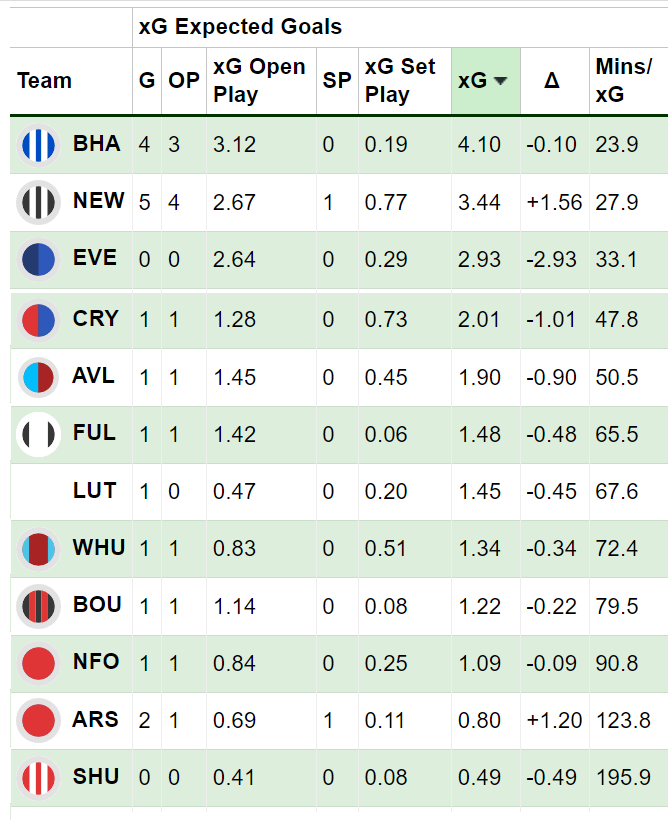Click the BOU team crest icon

click(39, 606)
